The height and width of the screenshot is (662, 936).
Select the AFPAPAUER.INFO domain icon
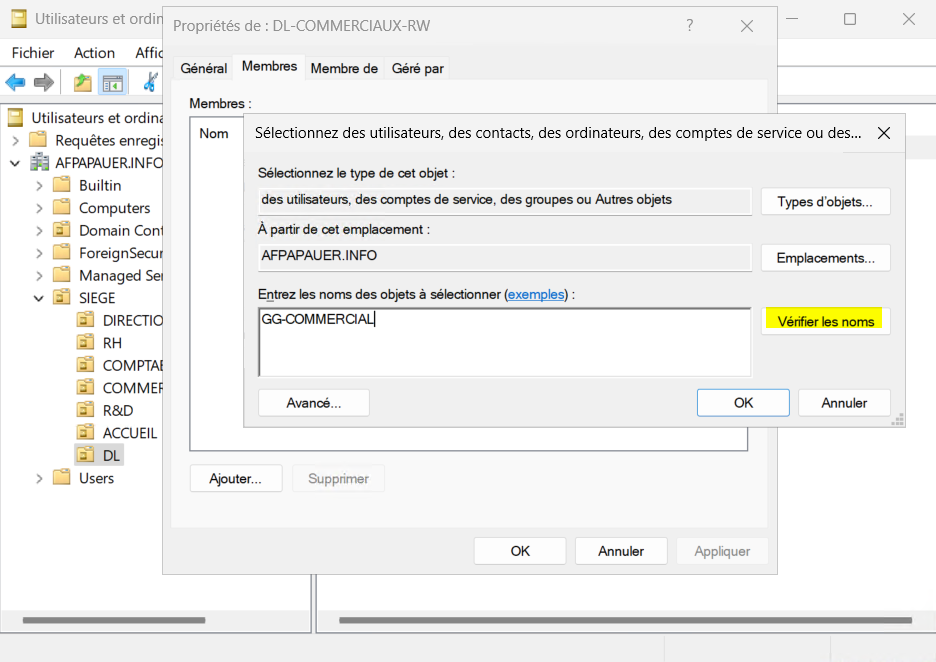click(x=40, y=163)
